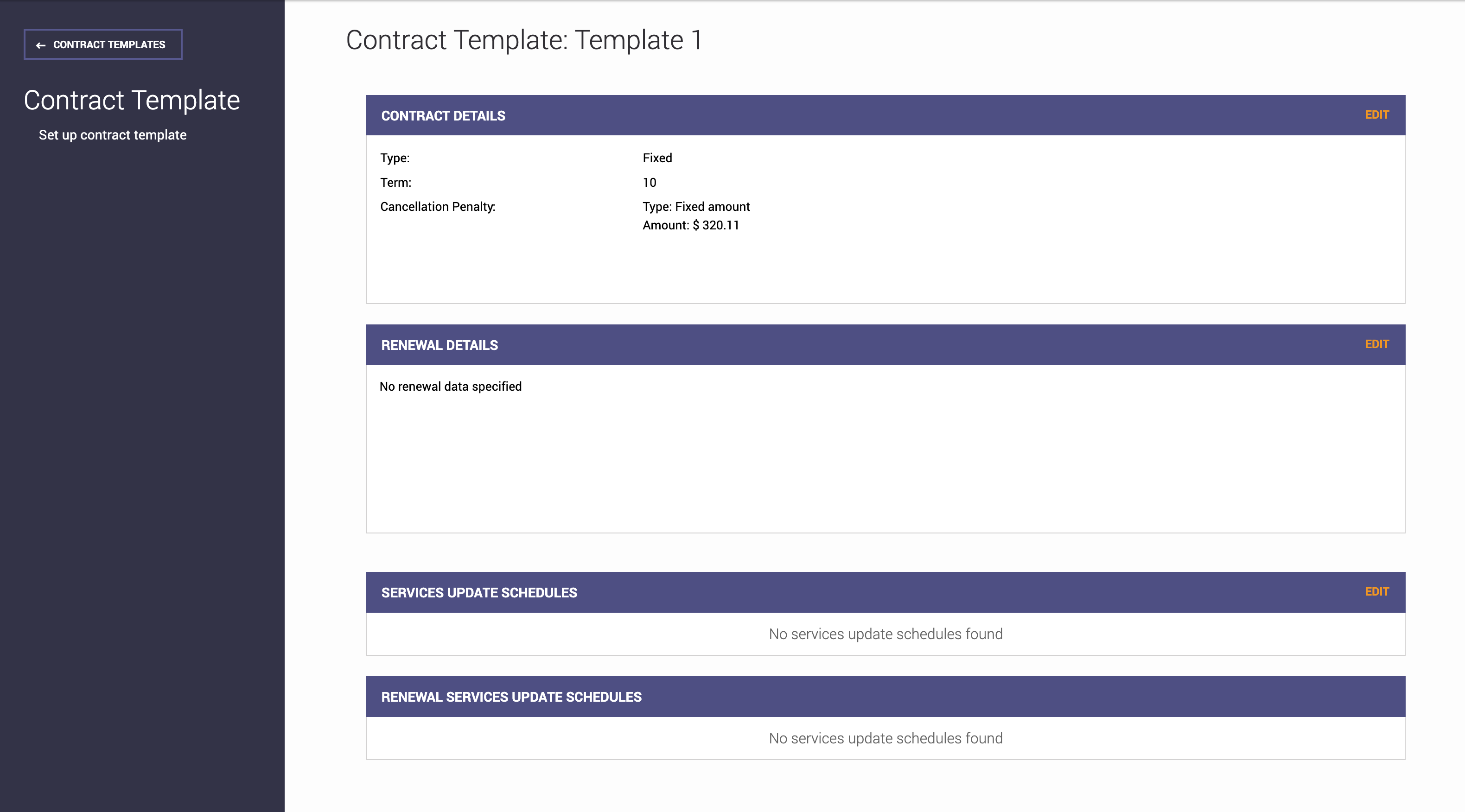Click the Renewal Details section header title

pyautogui.click(x=439, y=345)
